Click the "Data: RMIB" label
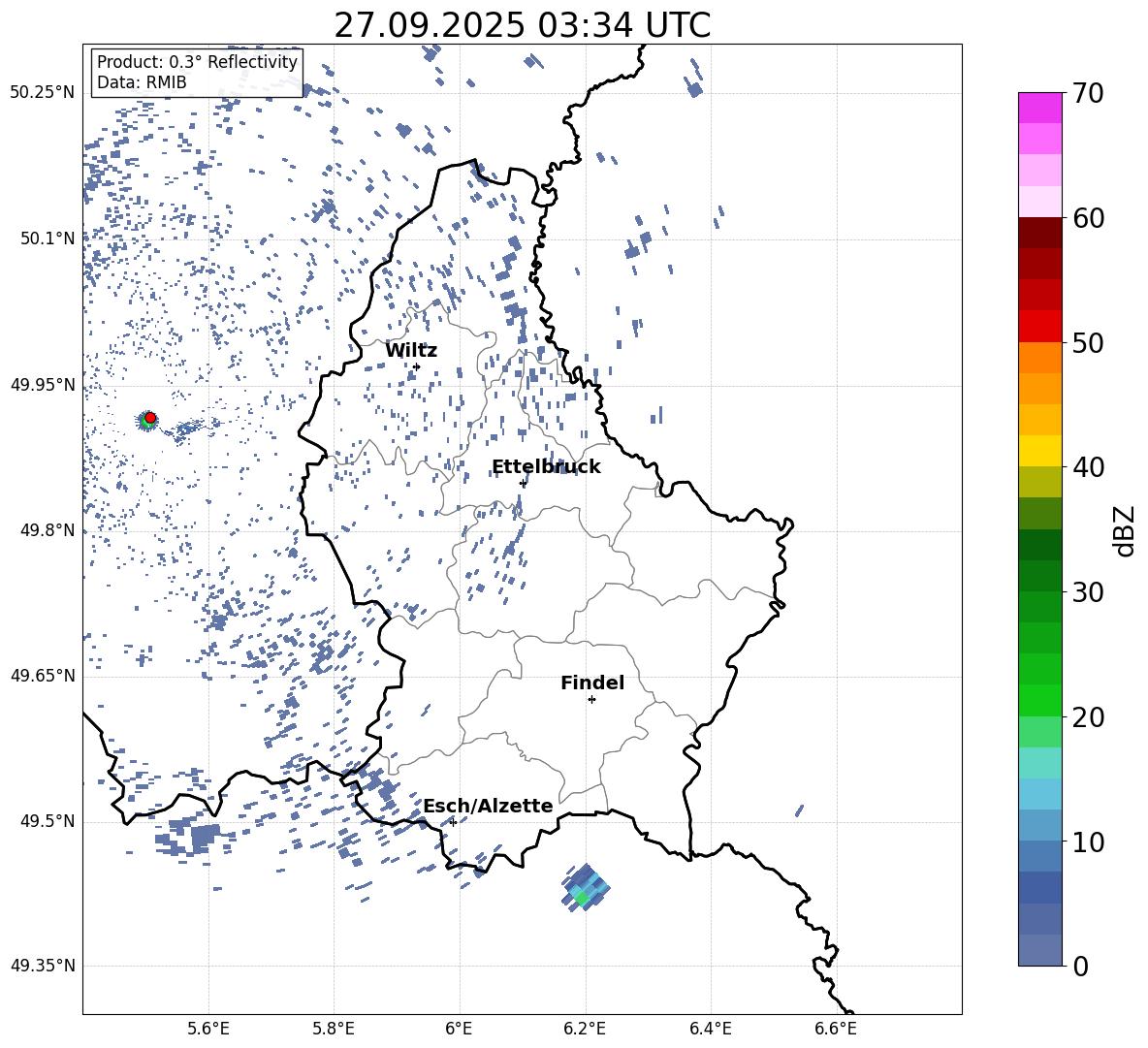Viewport: 1148px width, 1048px height. pyautogui.click(x=142, y=82)
